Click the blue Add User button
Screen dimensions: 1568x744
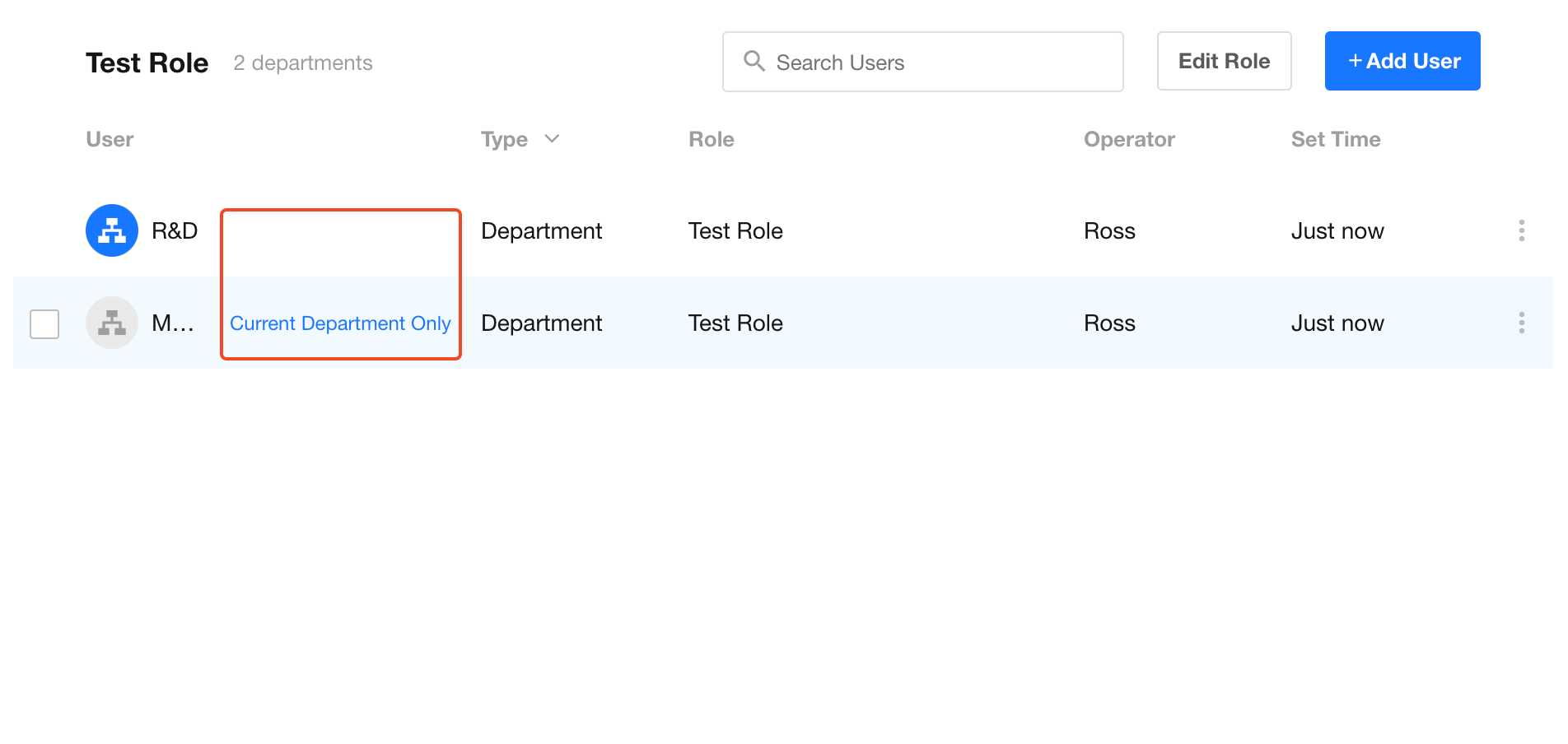pos(1402,61)
